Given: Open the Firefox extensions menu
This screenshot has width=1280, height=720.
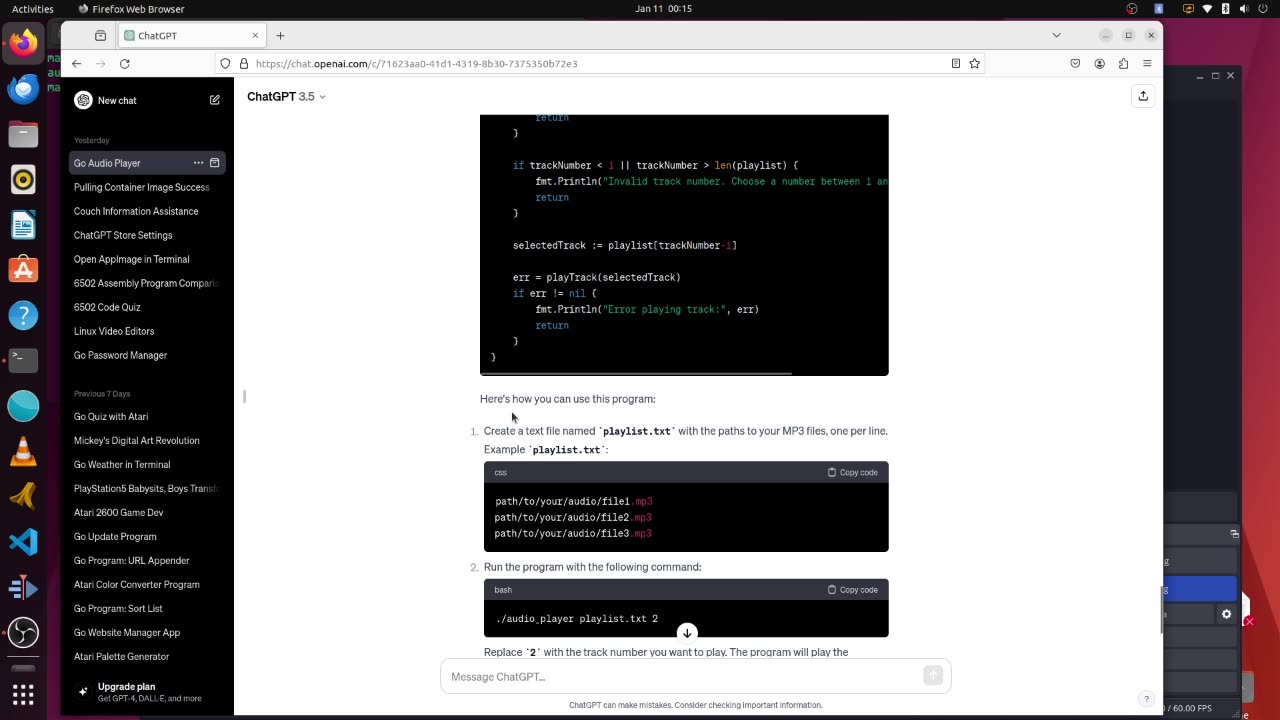Looking at the screenshot, I should pos(1123,63).
